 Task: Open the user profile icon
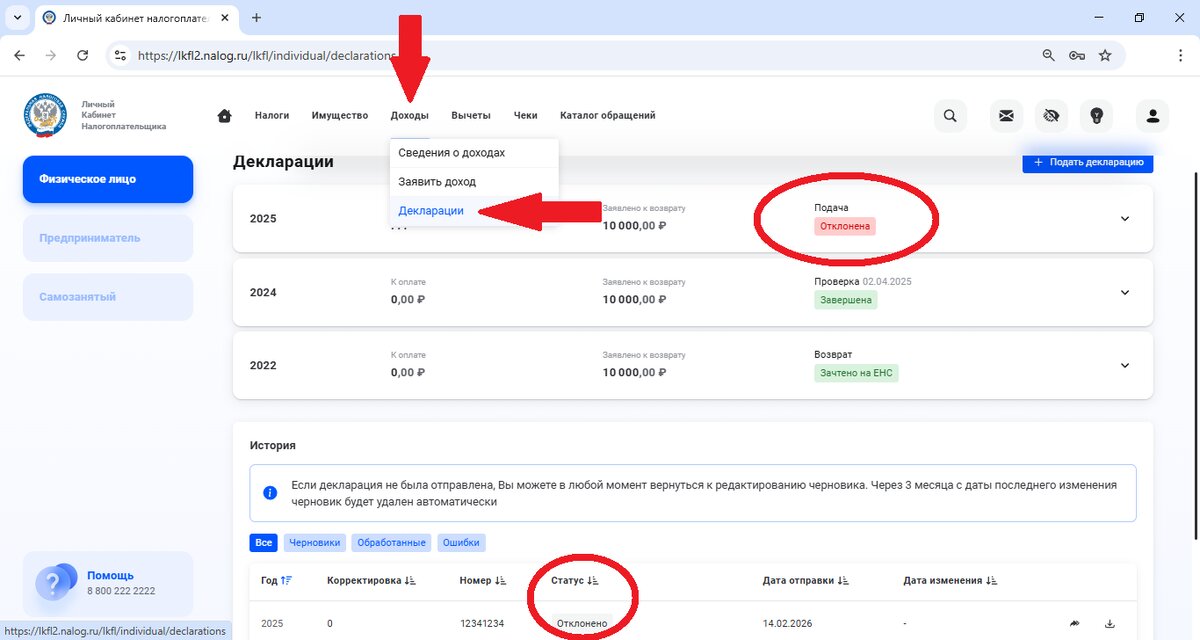point(1153,116)
